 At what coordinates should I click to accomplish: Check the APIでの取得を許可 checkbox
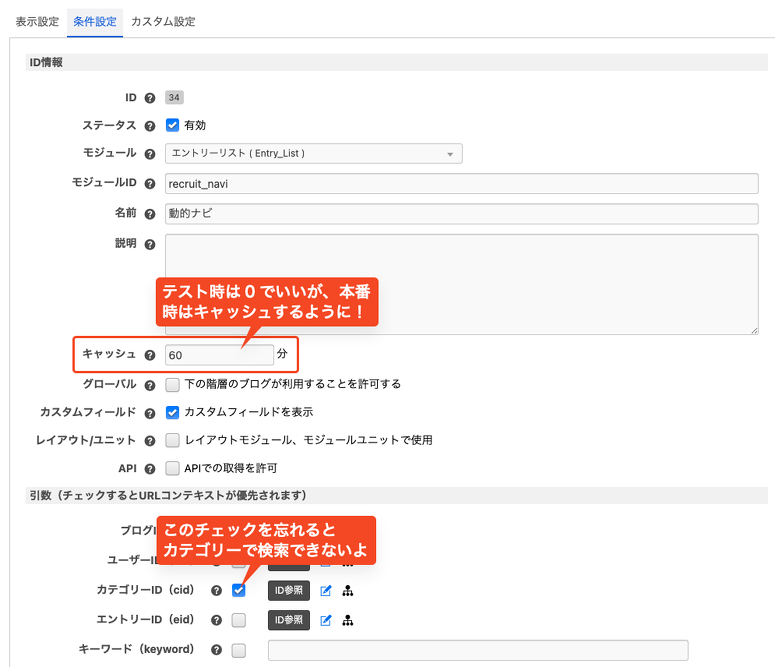pyautogui.click(x=173, y=468)
